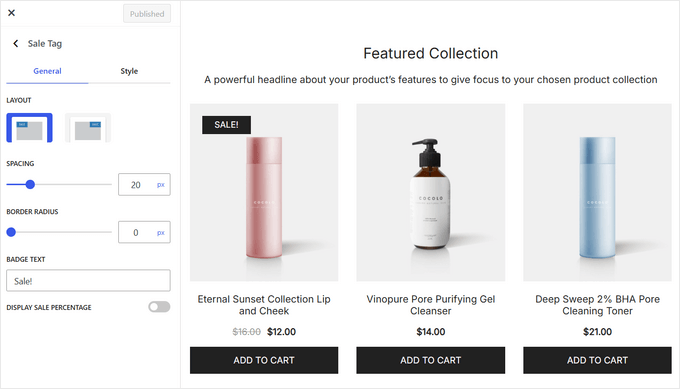Click the px unit in the Spacing field
The height and width of the screenshot is (389, 680).
(161, 185)
